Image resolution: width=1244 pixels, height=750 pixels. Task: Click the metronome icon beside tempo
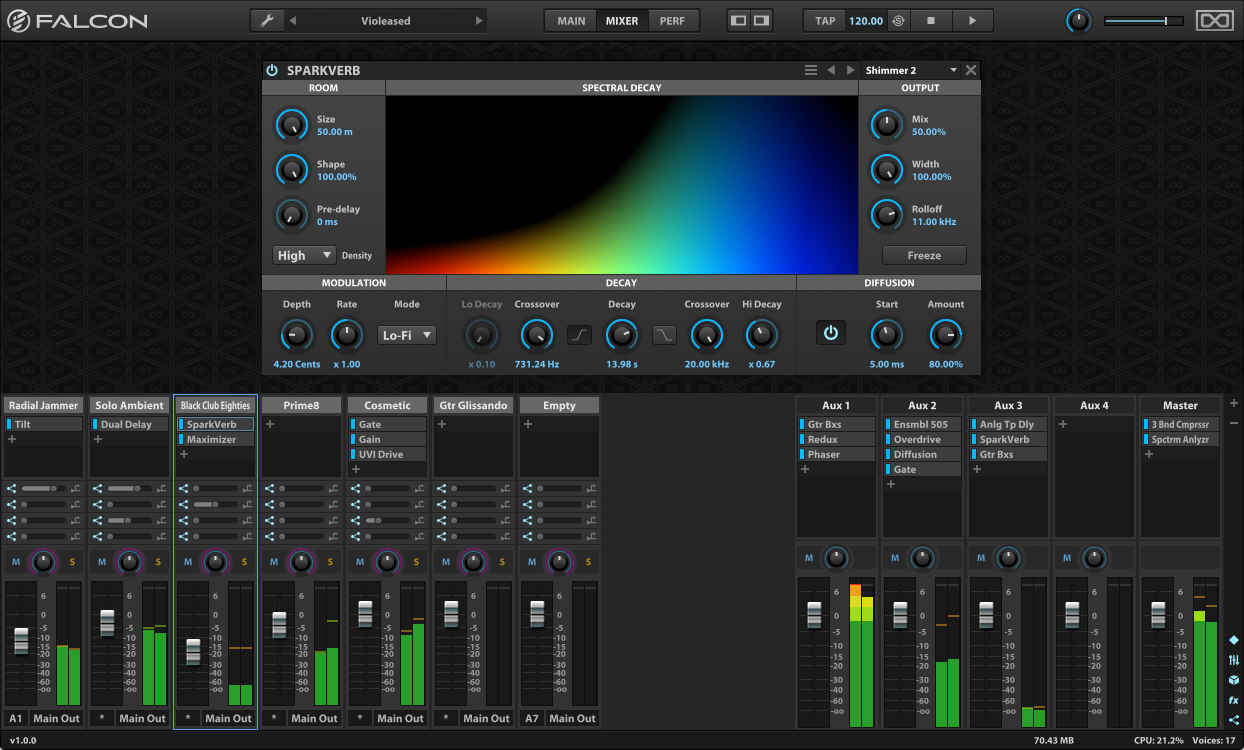[x=898, y=21]
